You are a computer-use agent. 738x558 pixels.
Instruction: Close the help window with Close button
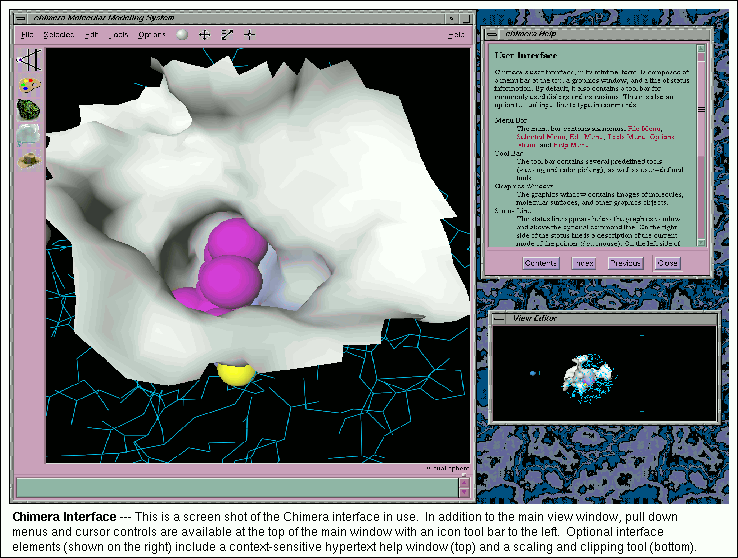666,263
